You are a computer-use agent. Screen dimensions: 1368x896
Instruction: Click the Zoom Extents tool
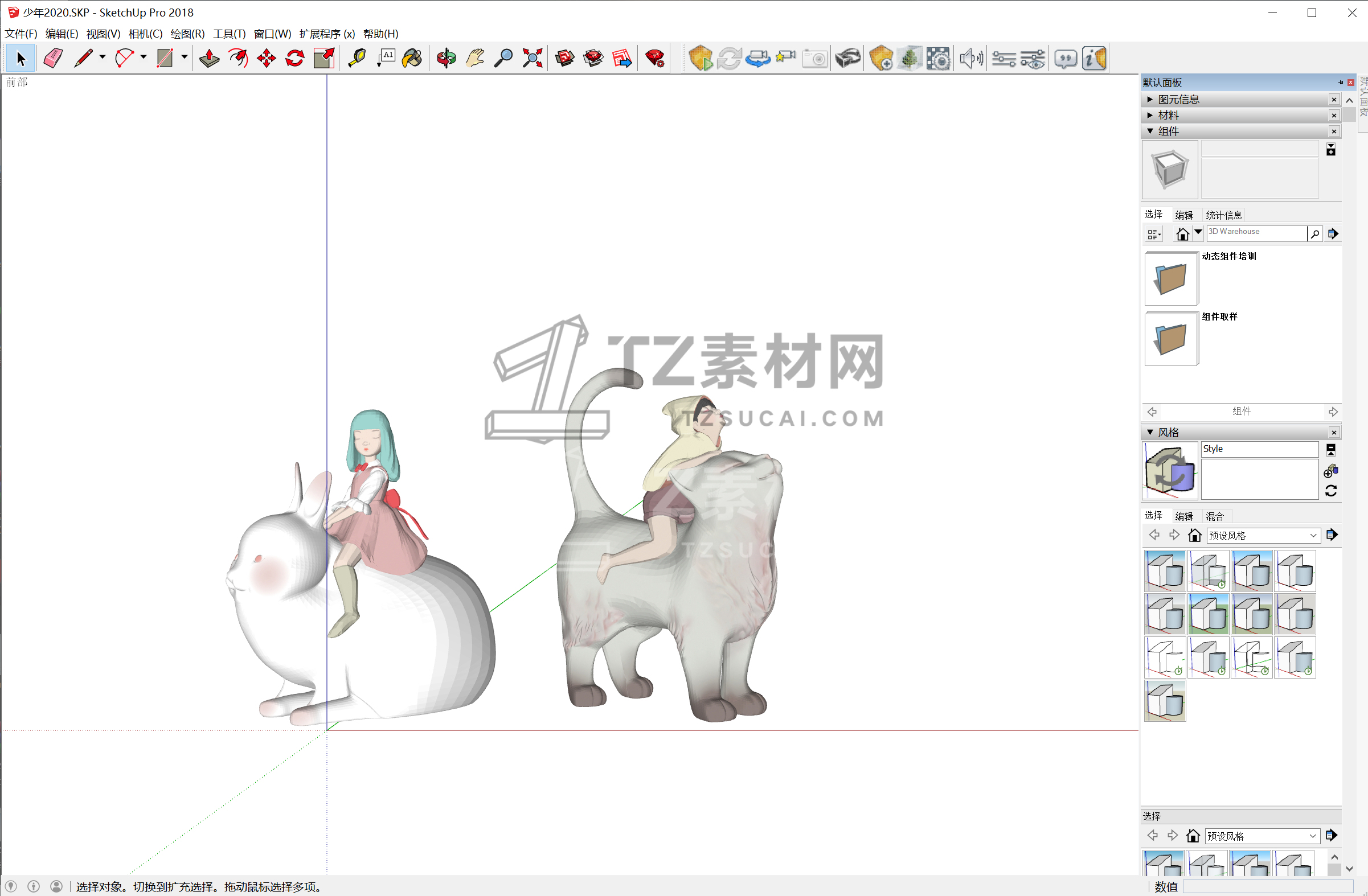tap(533, 59)
